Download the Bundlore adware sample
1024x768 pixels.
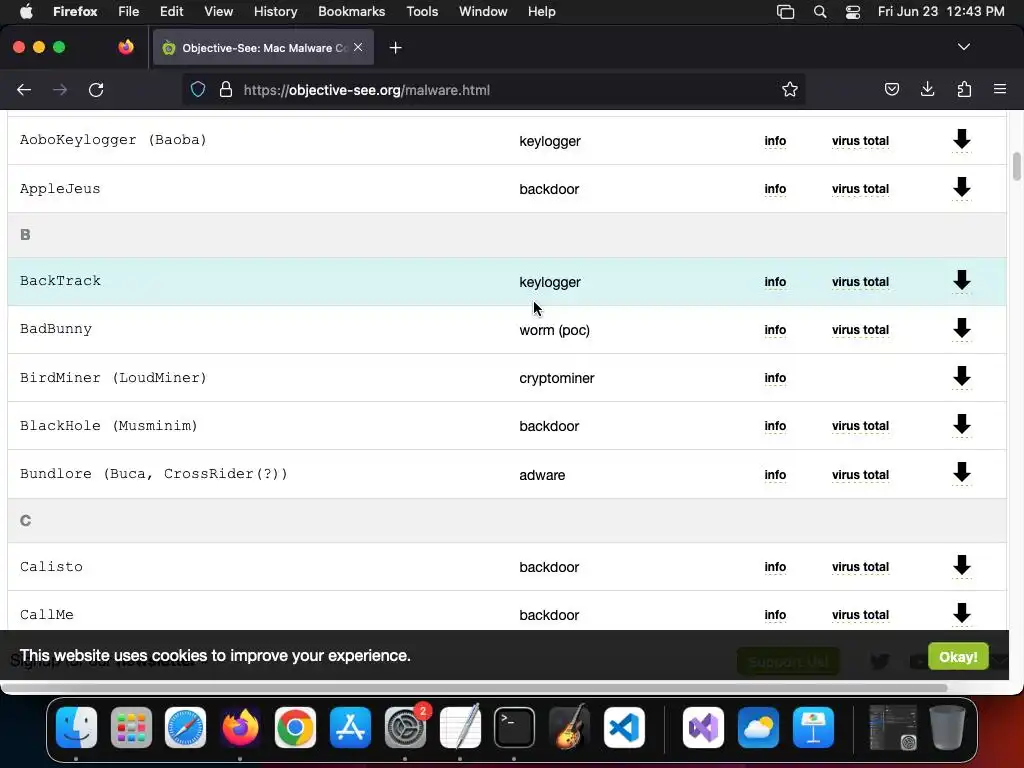[961, 473]
